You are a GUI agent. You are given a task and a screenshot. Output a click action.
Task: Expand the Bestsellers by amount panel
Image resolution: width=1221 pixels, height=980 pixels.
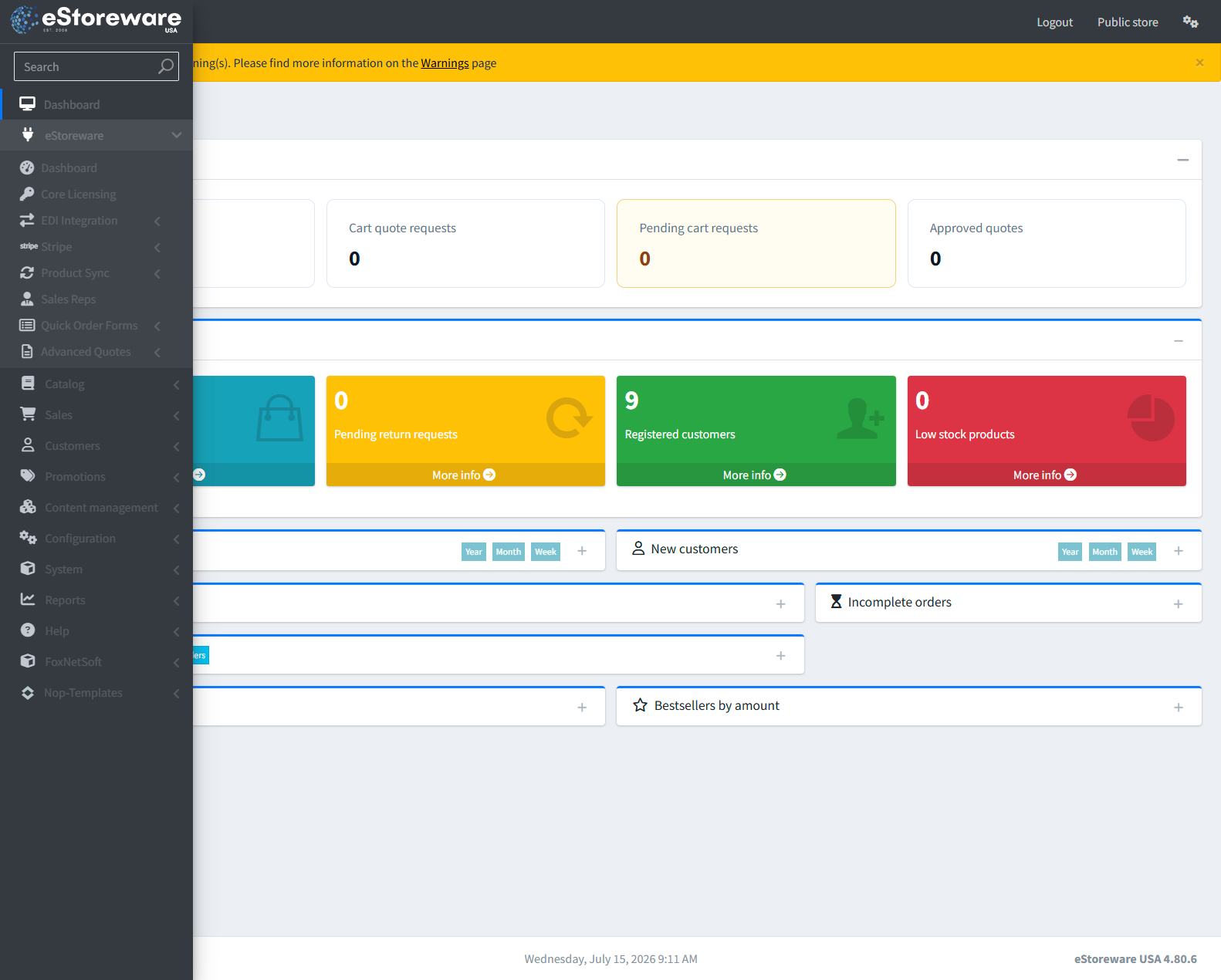[x=1179, y=708]
